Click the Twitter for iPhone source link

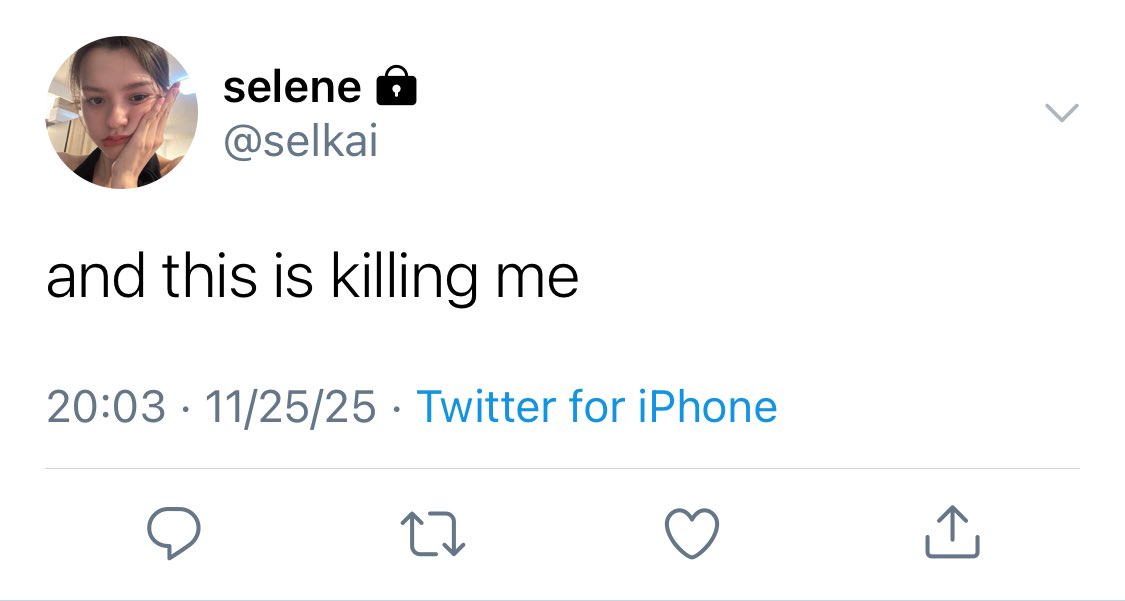[x=596, y=407]
